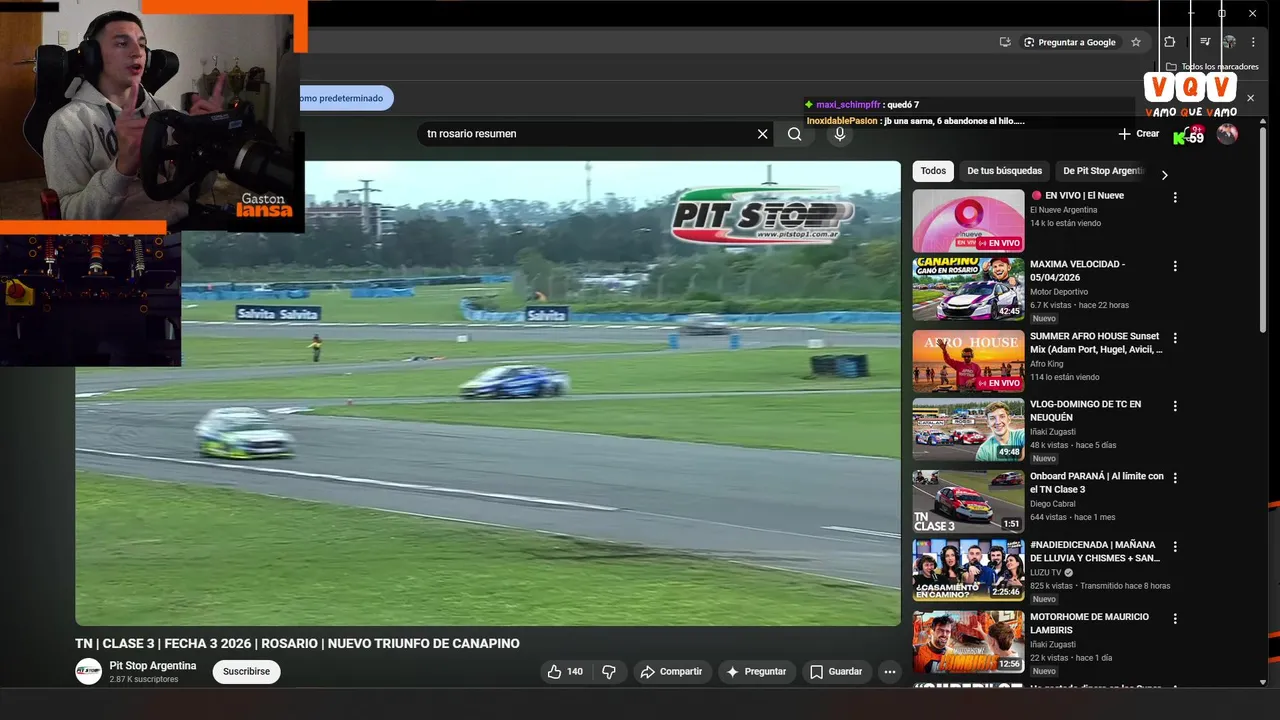This screenshot has height=720, width=1280.
Task: Click install app icon in address bar
Action: [1005, 42]
